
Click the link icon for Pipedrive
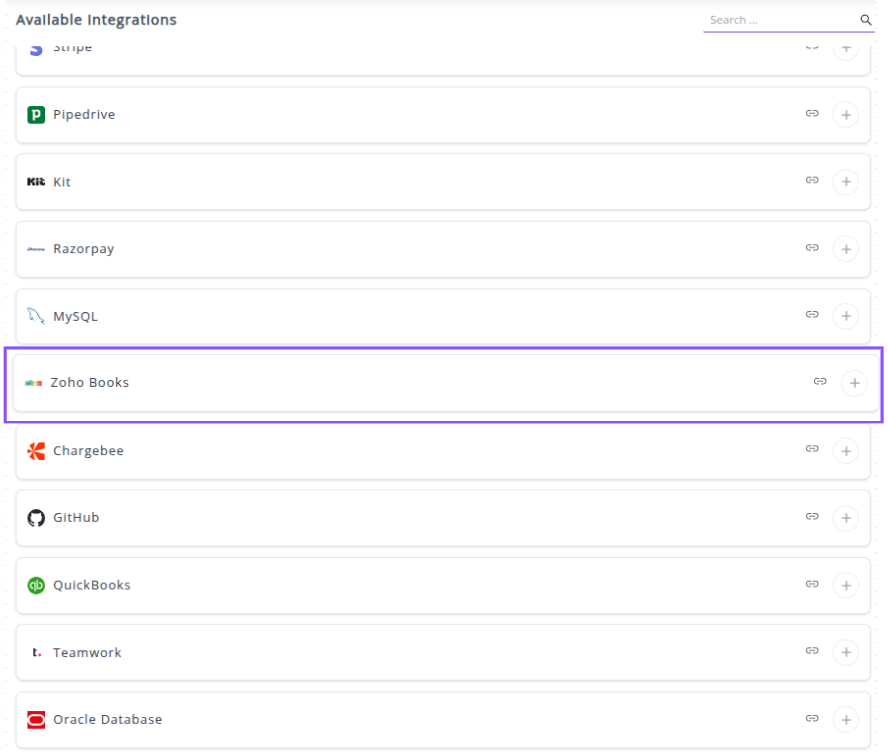pyautogui.click(x=812, y=114)
